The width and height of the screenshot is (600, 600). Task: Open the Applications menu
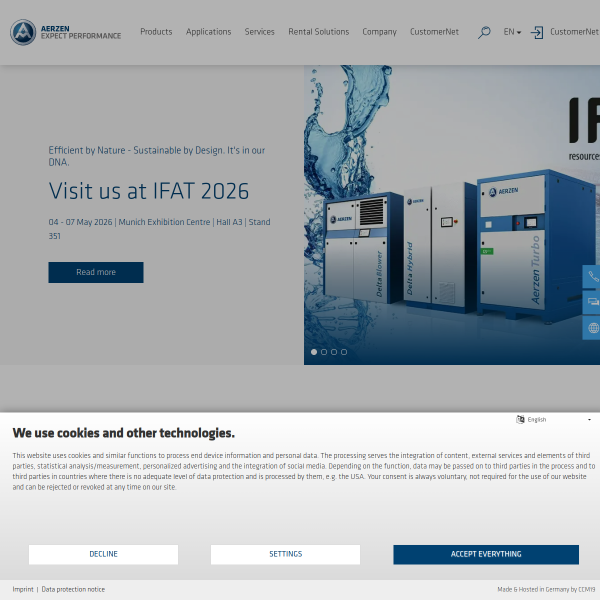click(208, 32)
